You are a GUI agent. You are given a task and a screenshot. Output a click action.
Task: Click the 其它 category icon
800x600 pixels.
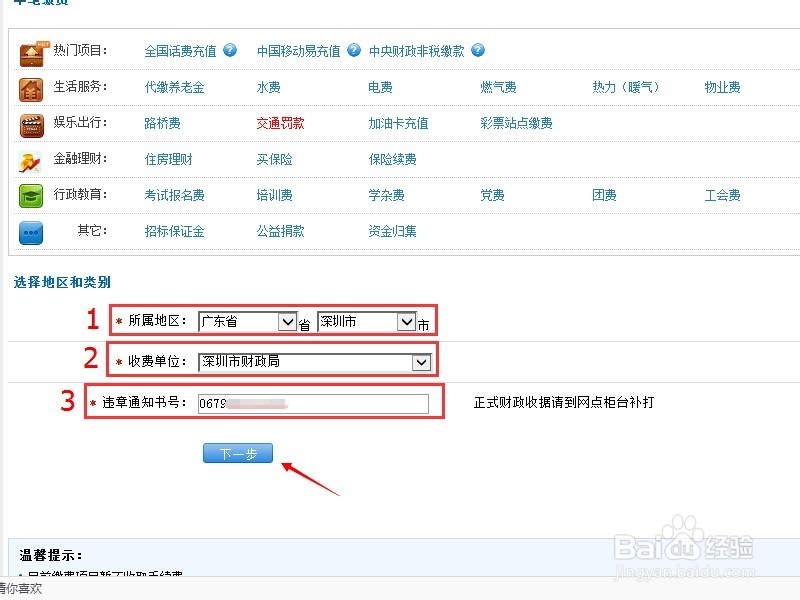tap(31, 232)
